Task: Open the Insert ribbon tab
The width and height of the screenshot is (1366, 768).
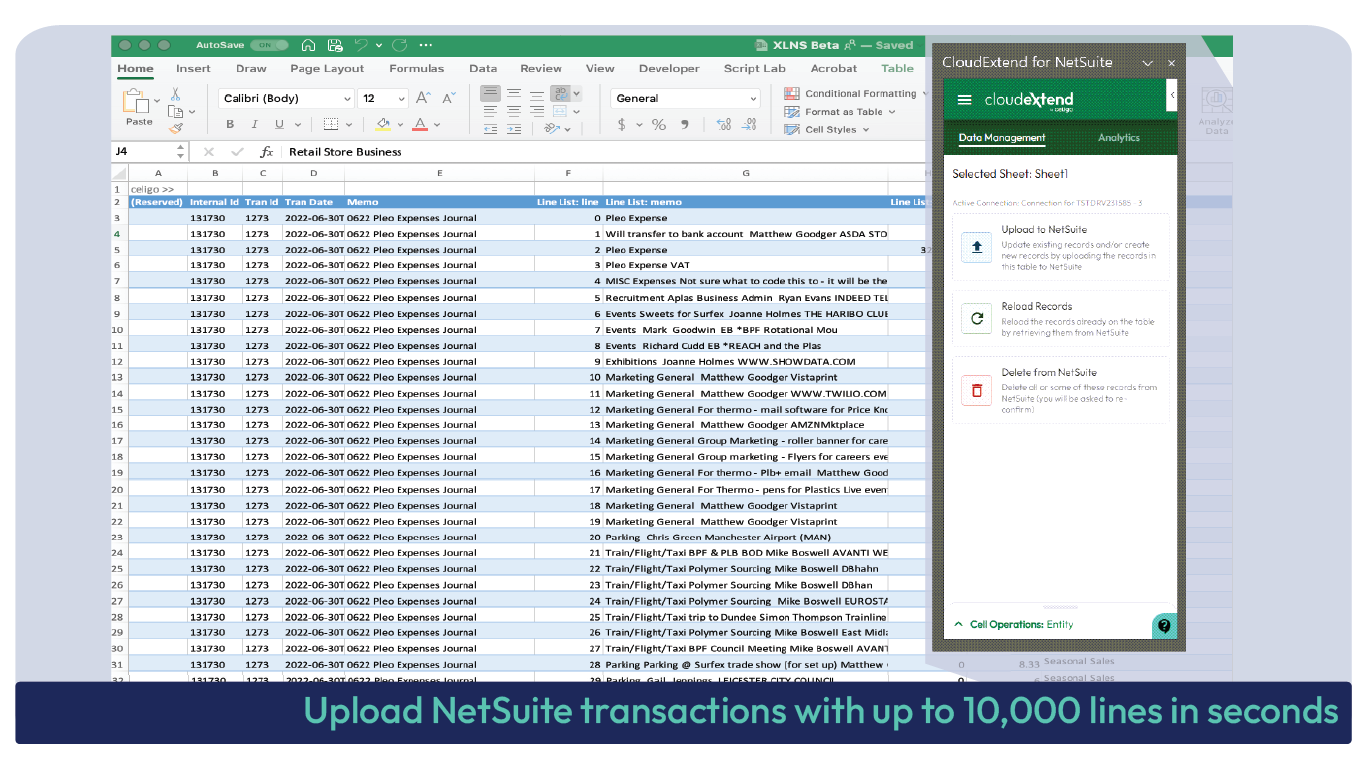Action: pos(193,69)
